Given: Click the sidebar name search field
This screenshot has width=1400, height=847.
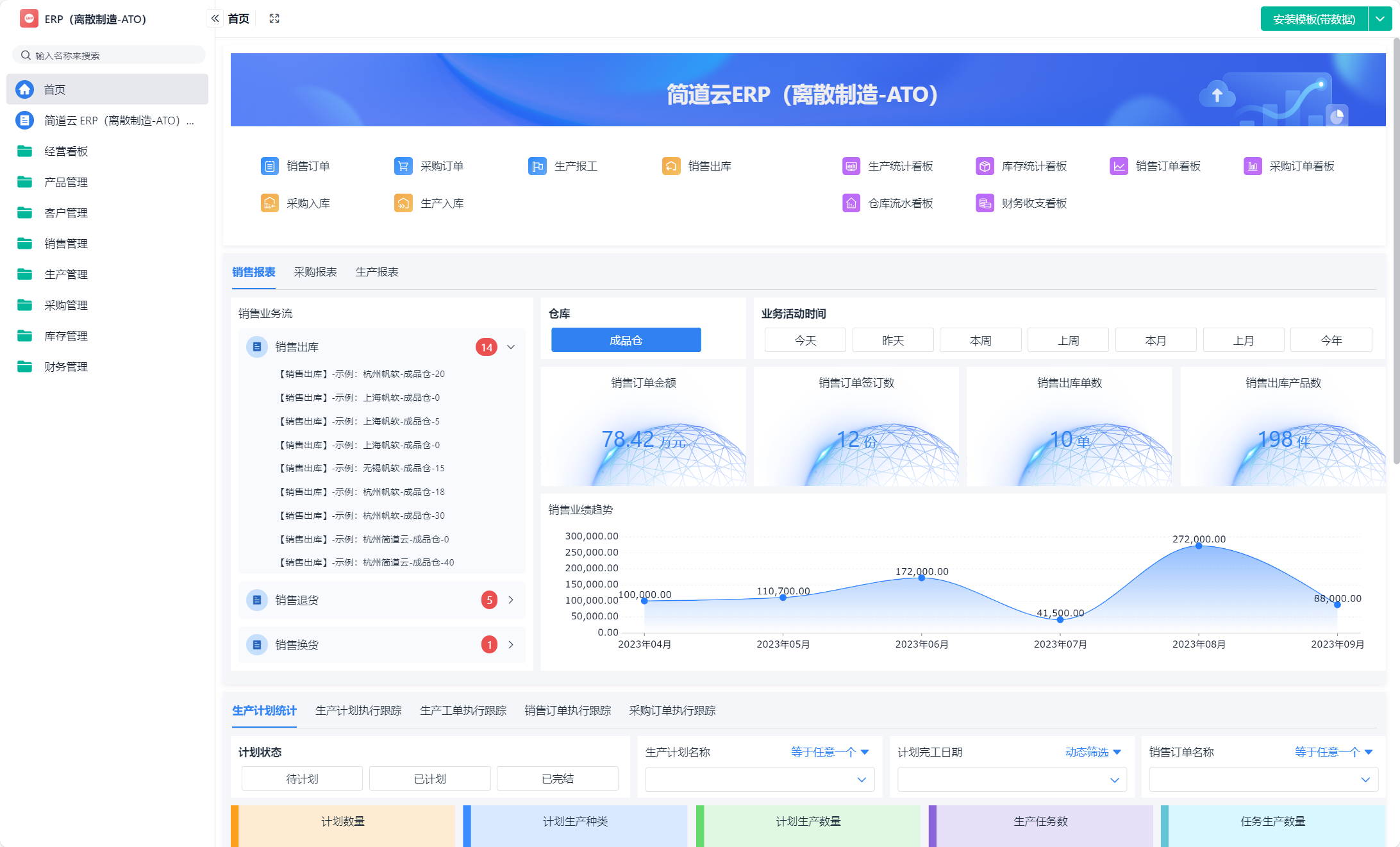Looking at the screenshot, I should (x=109, y=55).
